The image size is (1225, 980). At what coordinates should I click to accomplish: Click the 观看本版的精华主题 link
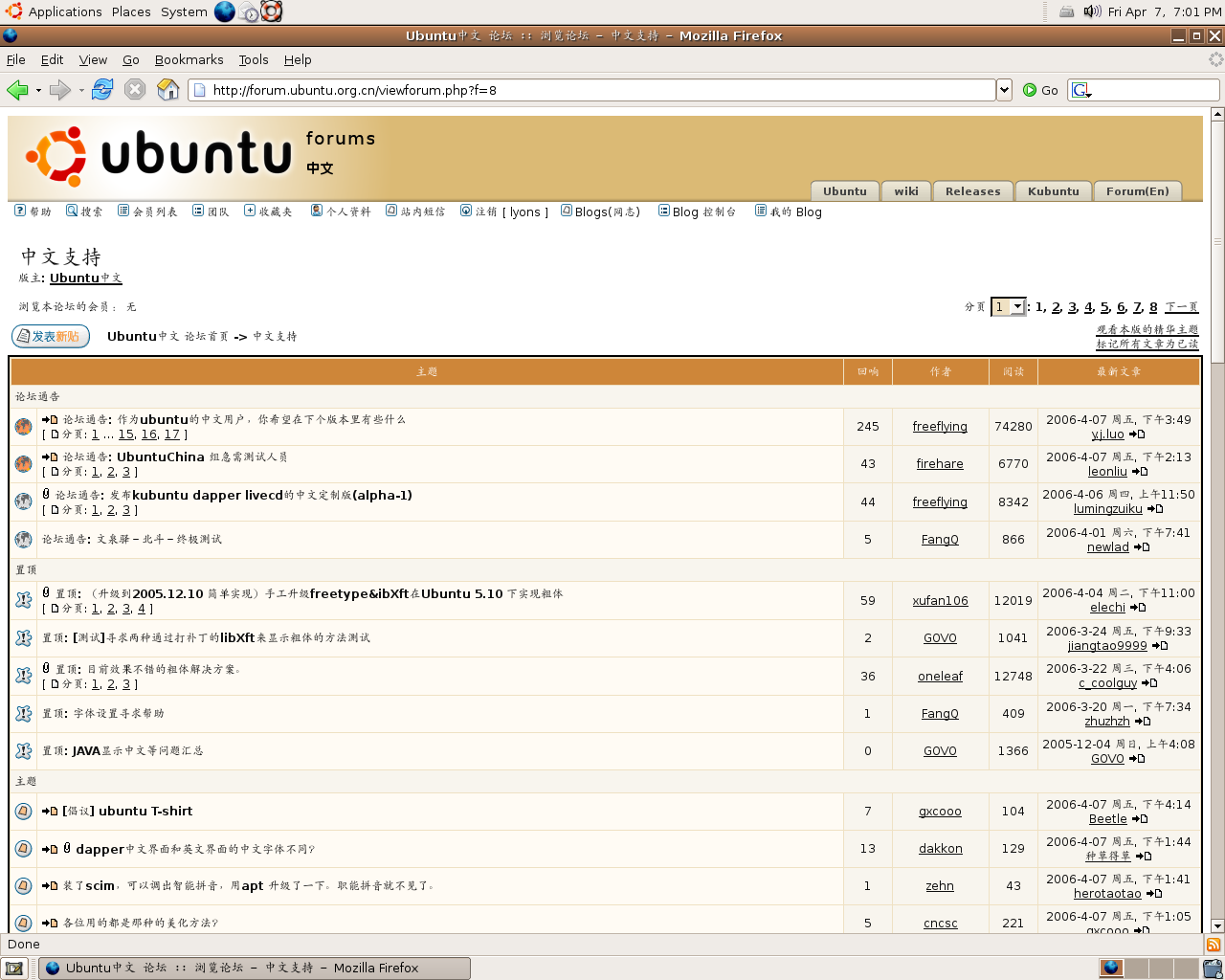tap(1147, 329)
